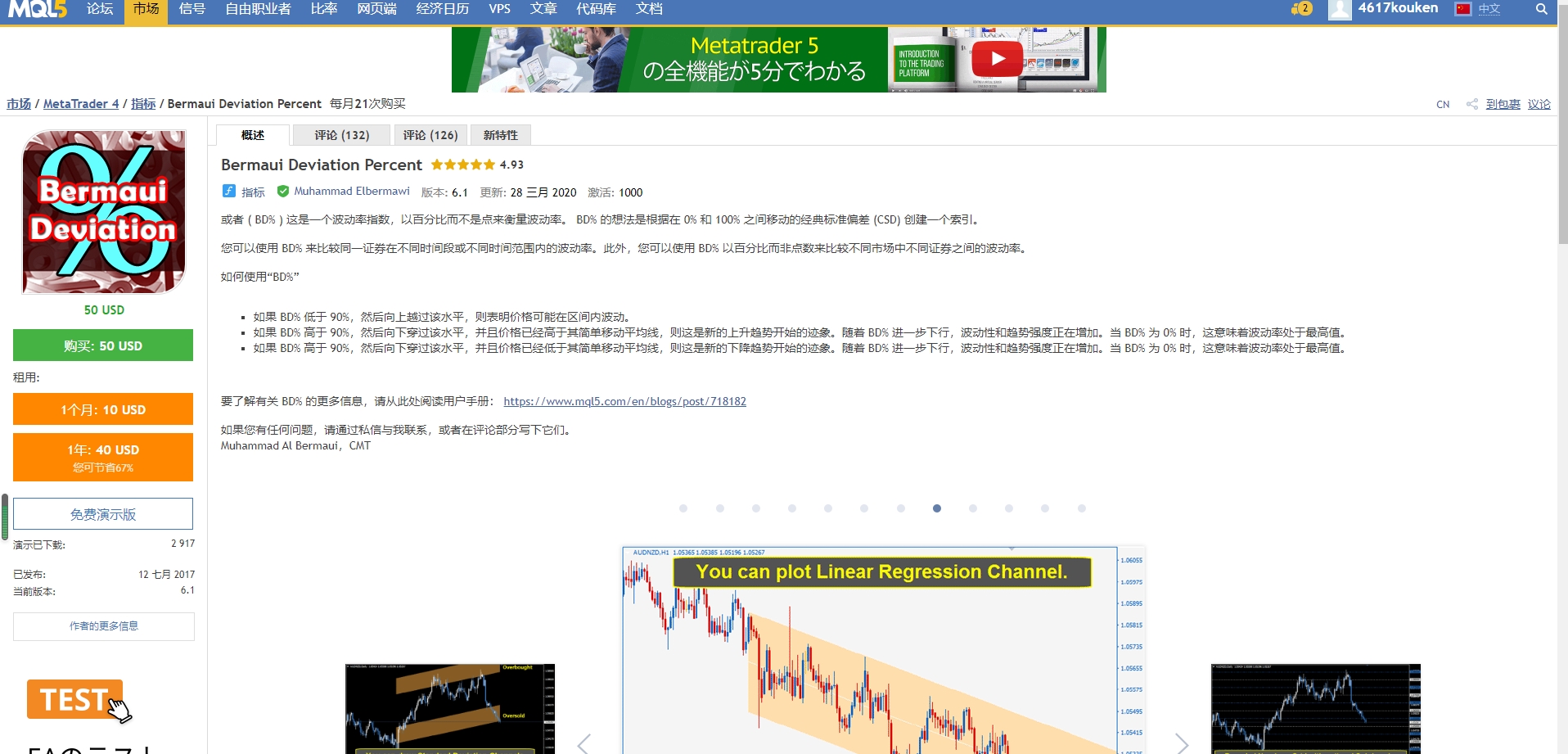The height and width of the screenshot is (754, 1568).
Task: Rent for 1个月: 10 USD
Action: pyautogui.click(x=103, y=409)
